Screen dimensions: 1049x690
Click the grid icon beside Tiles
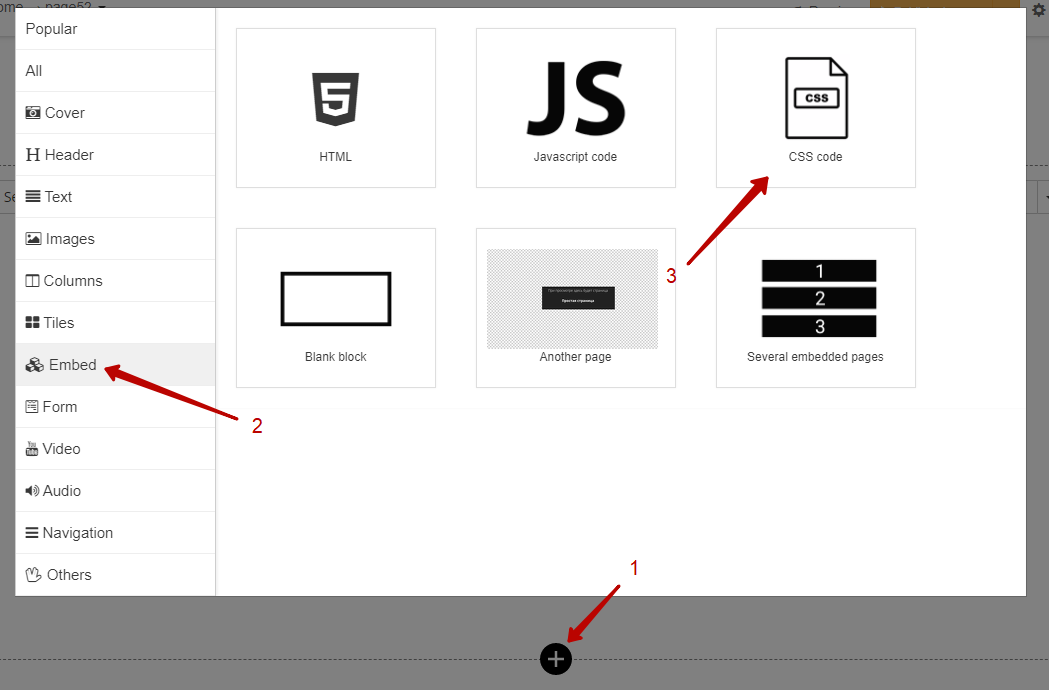[32, 323]
